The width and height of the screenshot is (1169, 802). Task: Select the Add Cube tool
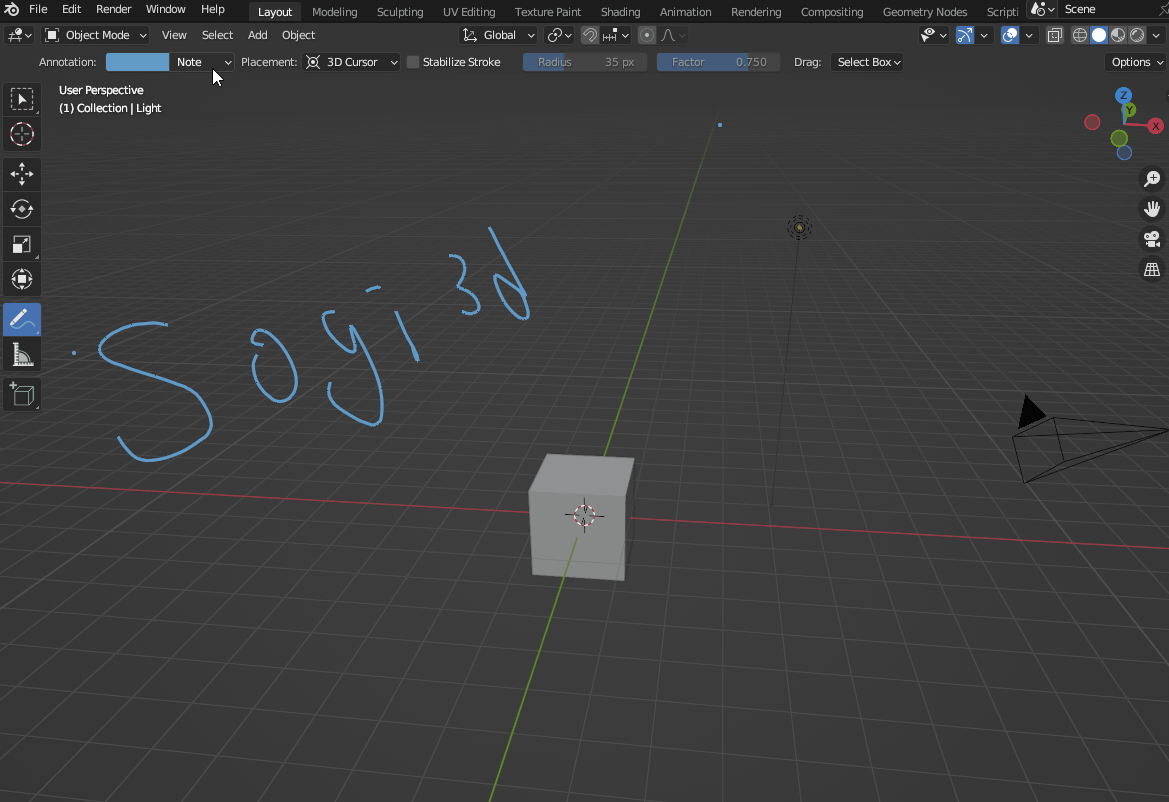point(22,394)
